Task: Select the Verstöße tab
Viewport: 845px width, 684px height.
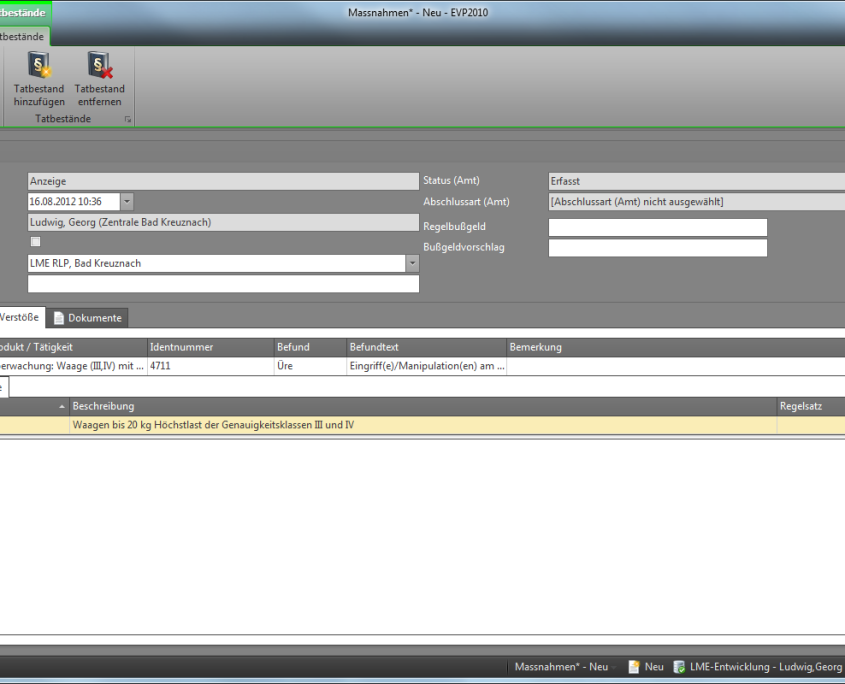Action: (20, 317)
